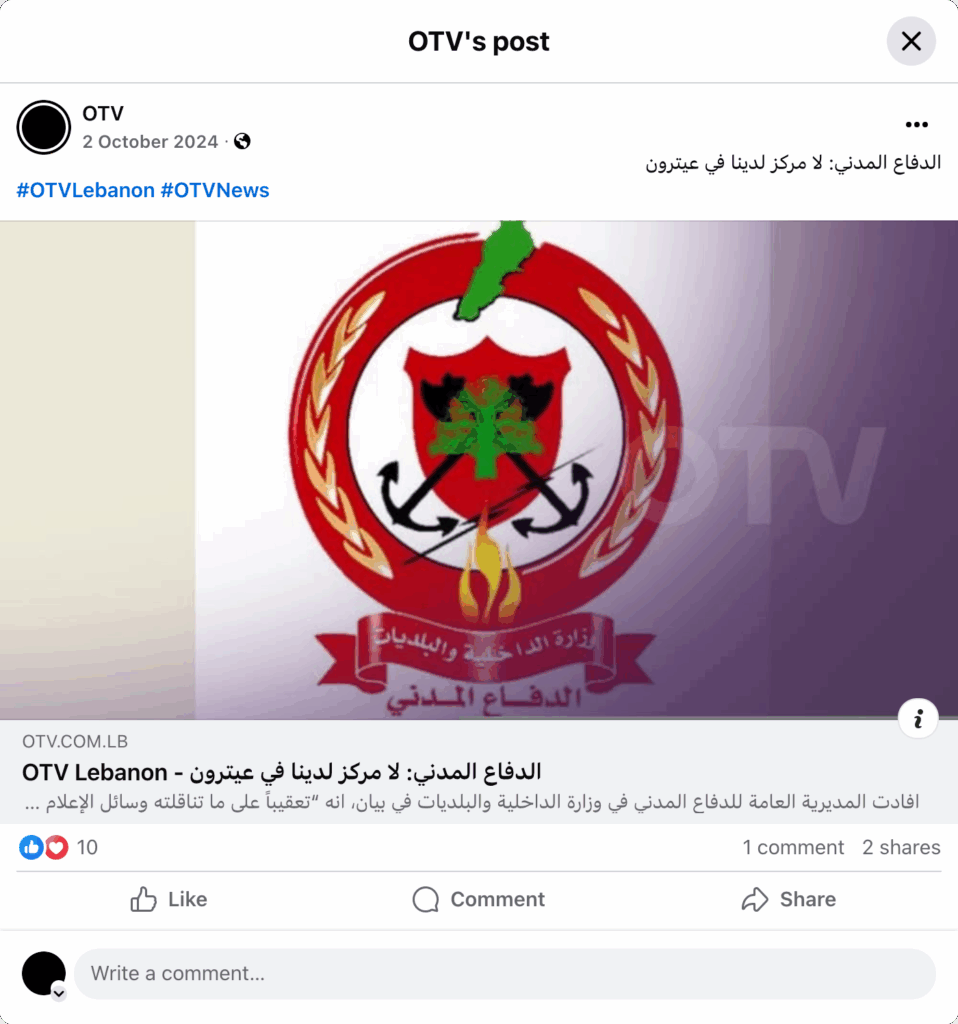Open the #OTVNews hashtag
The image size is (958, 1024).
point(215,190)
